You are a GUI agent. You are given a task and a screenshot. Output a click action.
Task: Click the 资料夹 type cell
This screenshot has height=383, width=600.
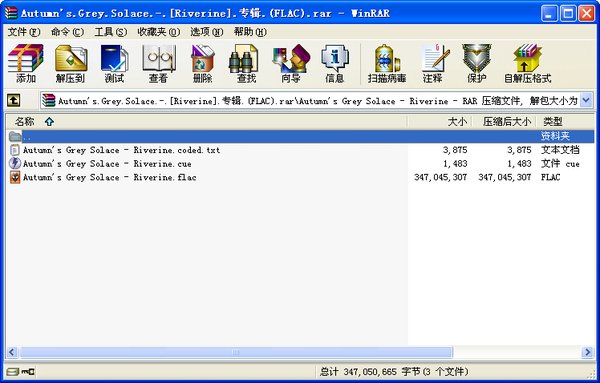pyautogui.click(x=555, y=136)
